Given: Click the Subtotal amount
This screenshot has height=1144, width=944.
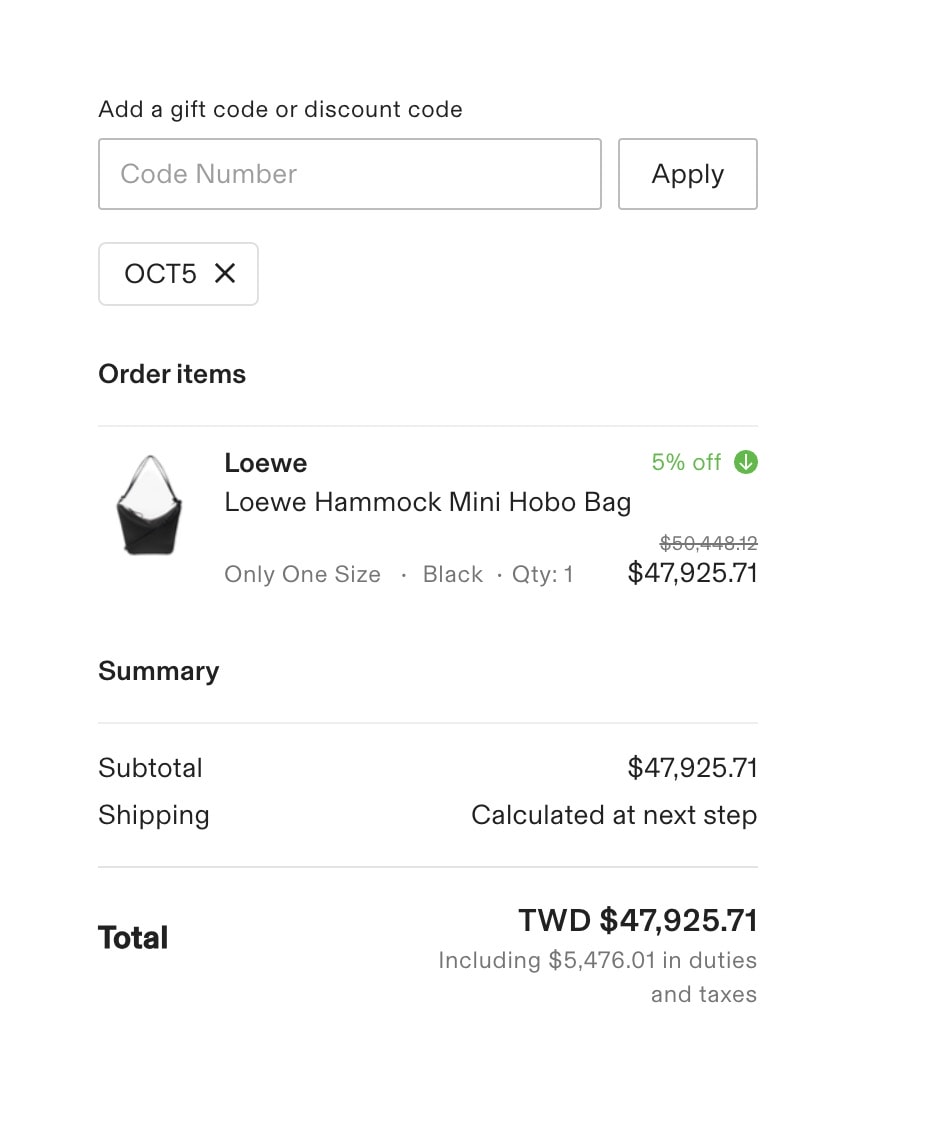Looking at the screenshot, I should [692, 768].
